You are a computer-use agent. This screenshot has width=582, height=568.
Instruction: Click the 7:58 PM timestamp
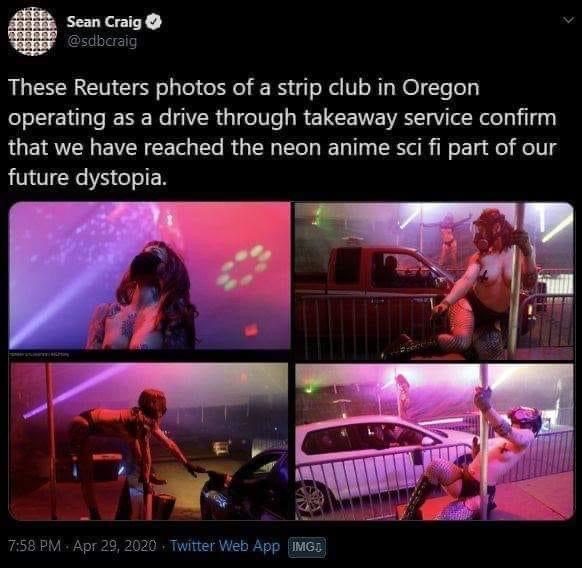coord(34,546)
